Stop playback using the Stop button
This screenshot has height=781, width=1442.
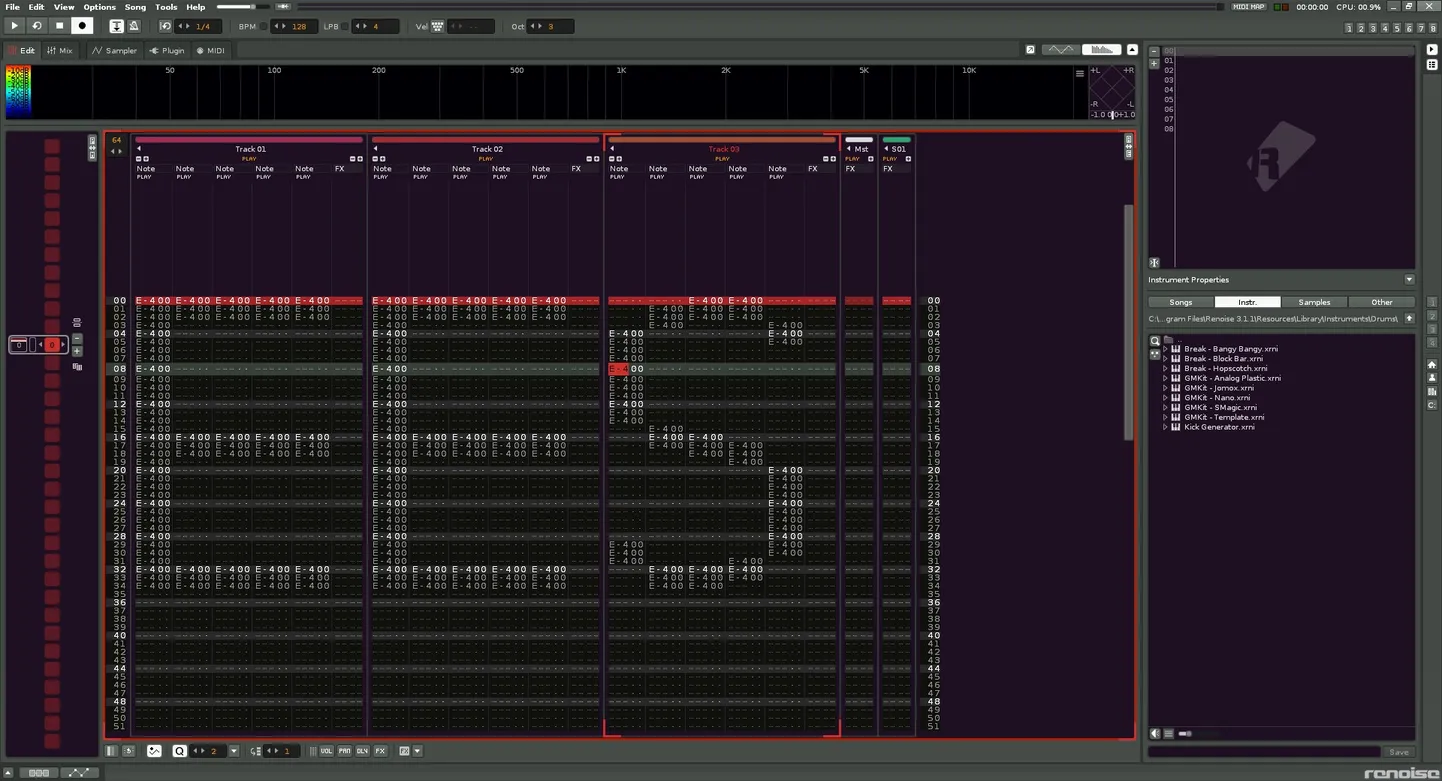pyautogui.click(x=59, y=26)
